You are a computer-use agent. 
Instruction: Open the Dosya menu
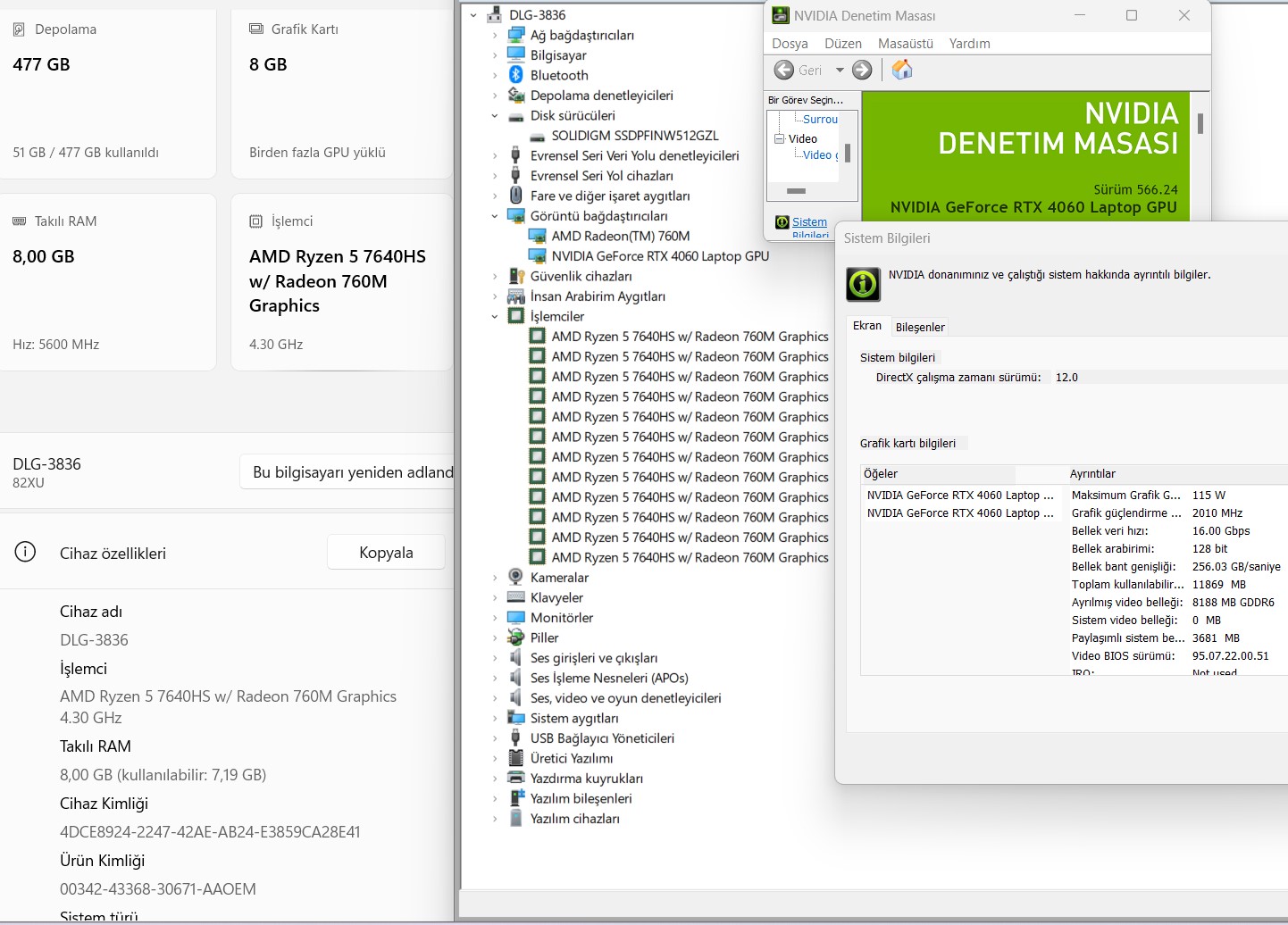click(x=790, y=43)
